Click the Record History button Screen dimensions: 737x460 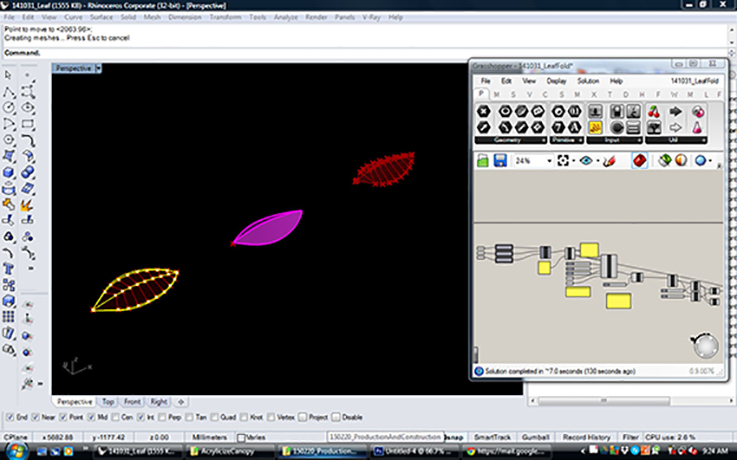coord(586,437)
